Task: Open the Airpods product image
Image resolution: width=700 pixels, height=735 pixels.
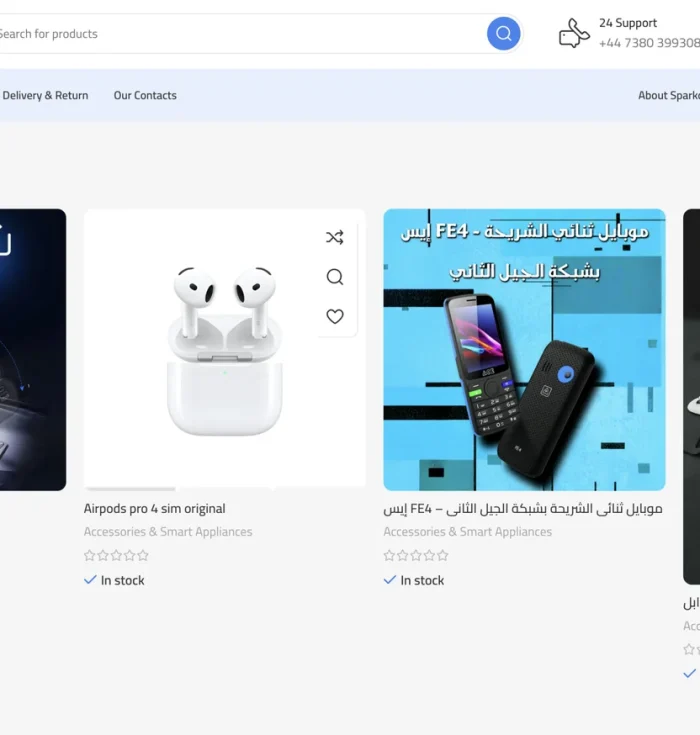Action: (x=224, y=350)
